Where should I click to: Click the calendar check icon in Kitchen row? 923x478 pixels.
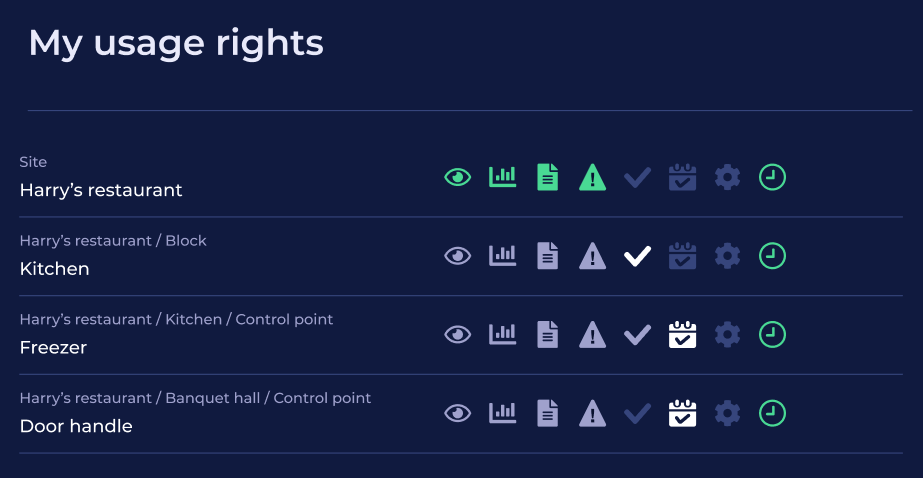(x=682, y=256)
